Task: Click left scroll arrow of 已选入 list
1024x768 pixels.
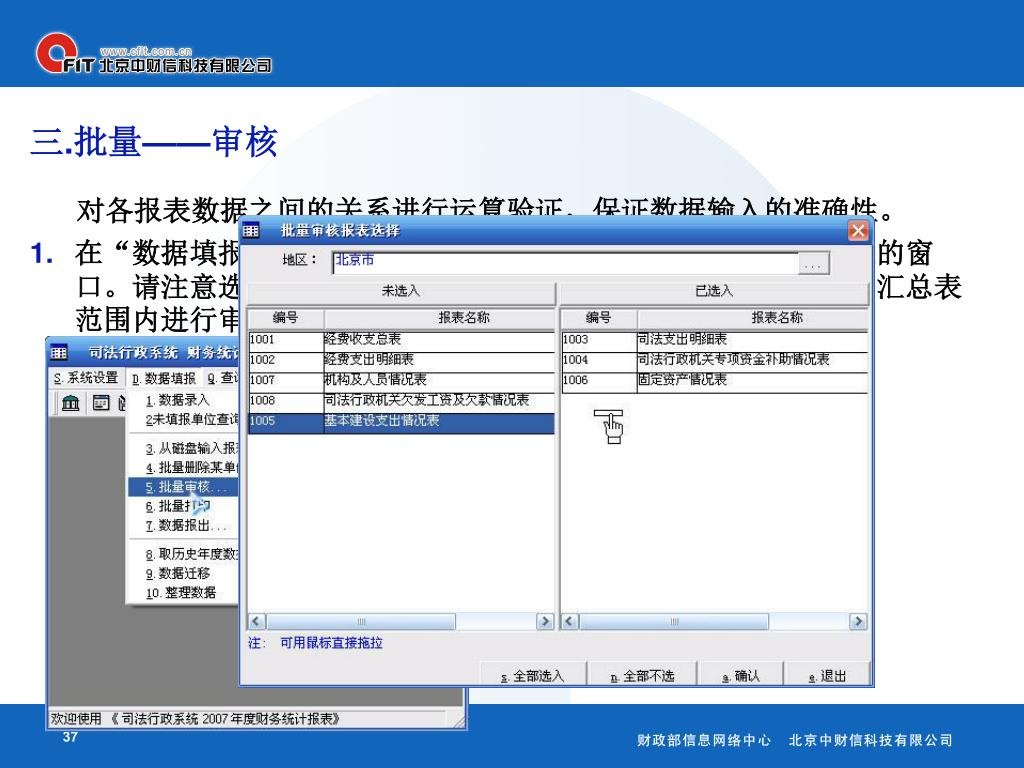Action: click(570, 622)
